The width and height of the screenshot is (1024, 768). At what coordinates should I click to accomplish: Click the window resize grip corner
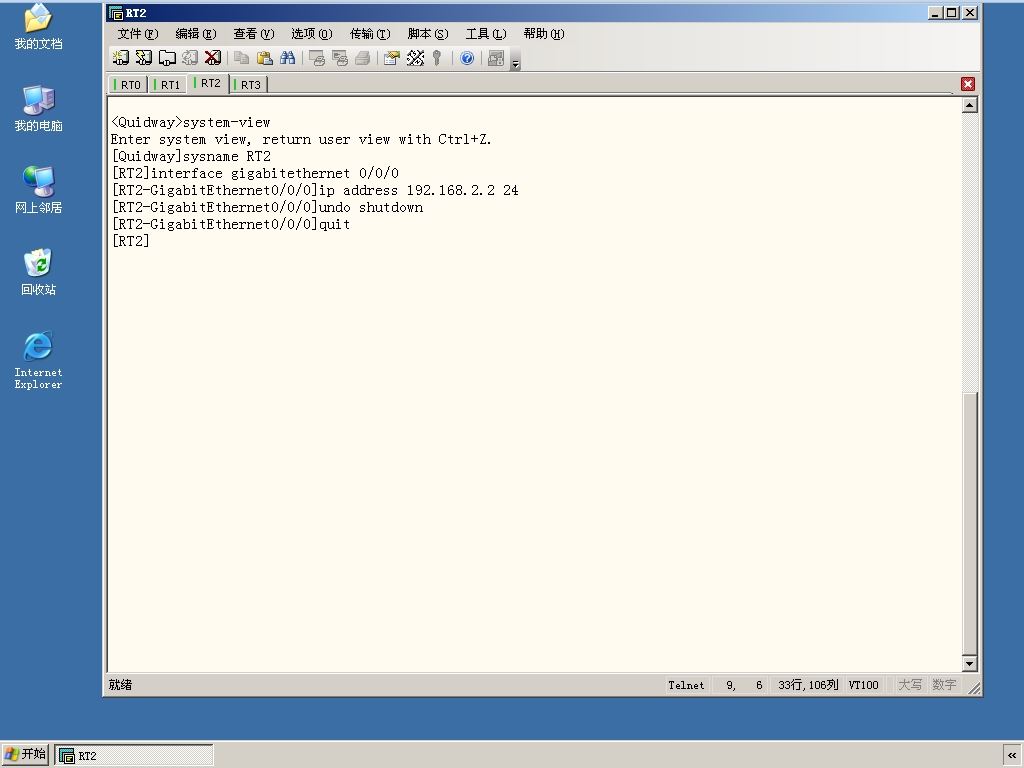[974, 688]
